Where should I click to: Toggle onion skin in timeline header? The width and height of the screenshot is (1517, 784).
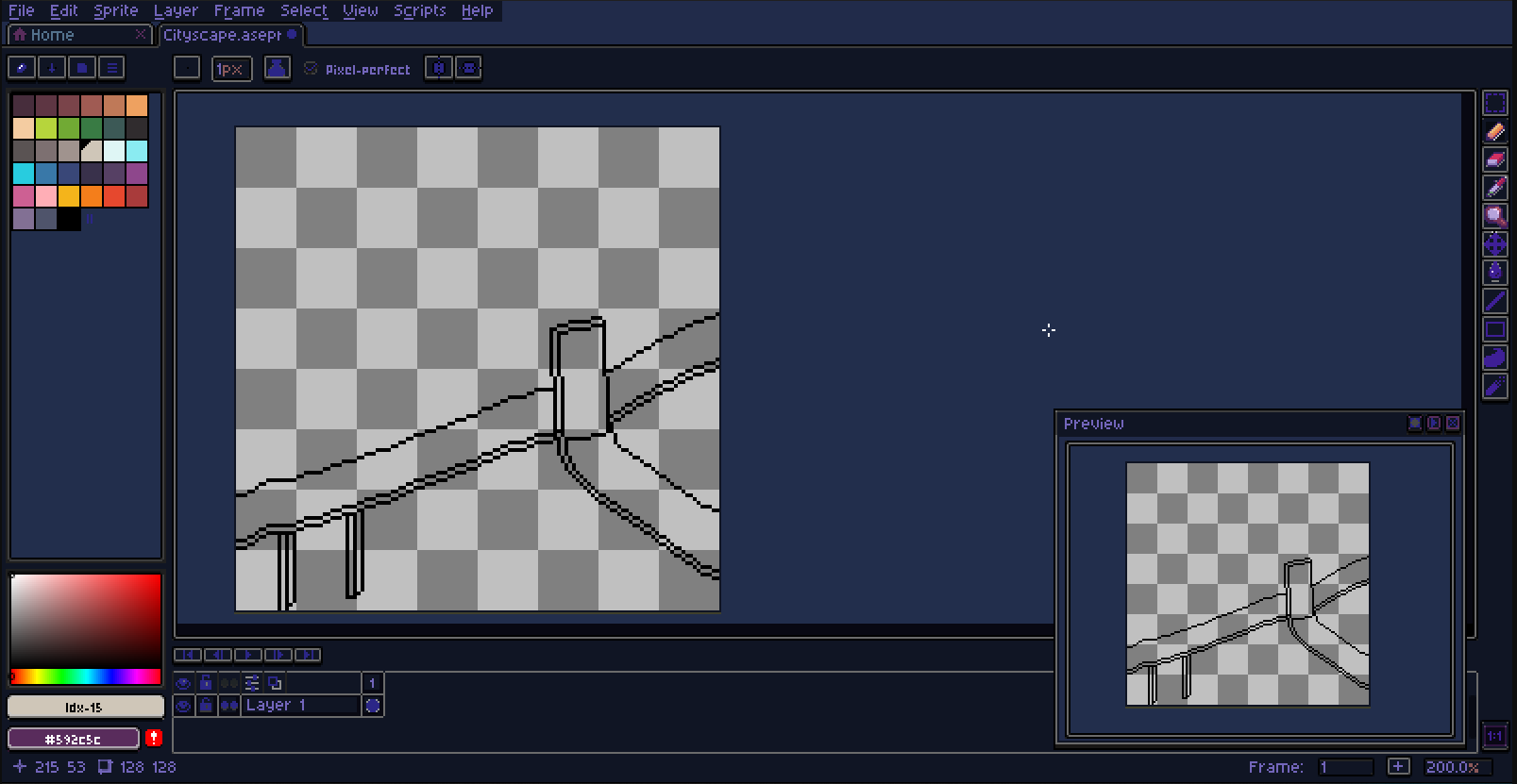[x=275, y=682]
